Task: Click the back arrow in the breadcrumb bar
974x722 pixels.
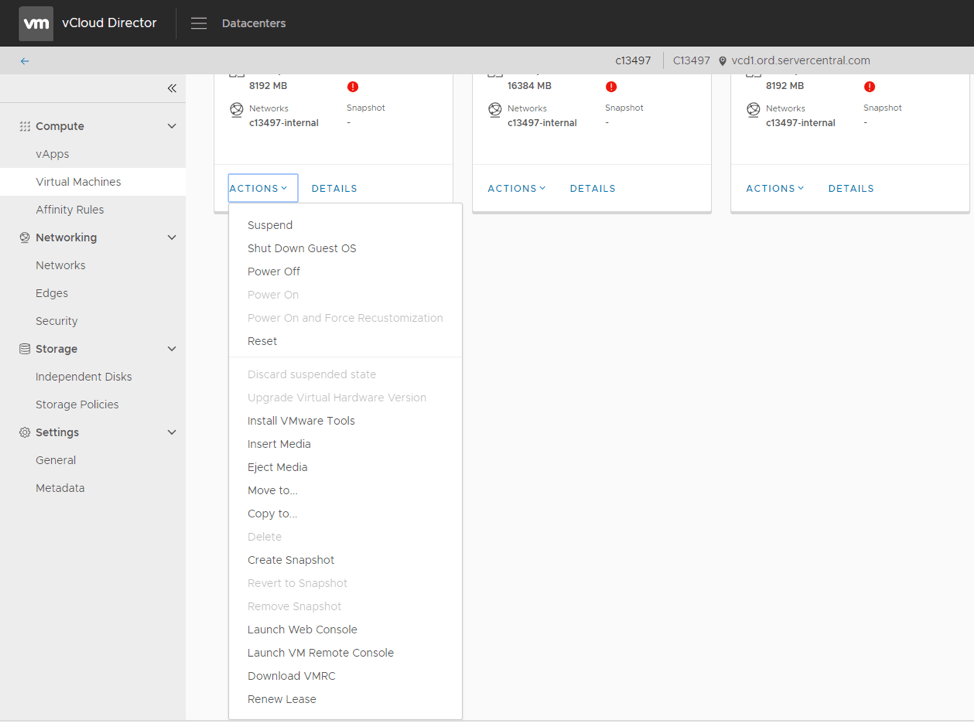Action: 23,60
